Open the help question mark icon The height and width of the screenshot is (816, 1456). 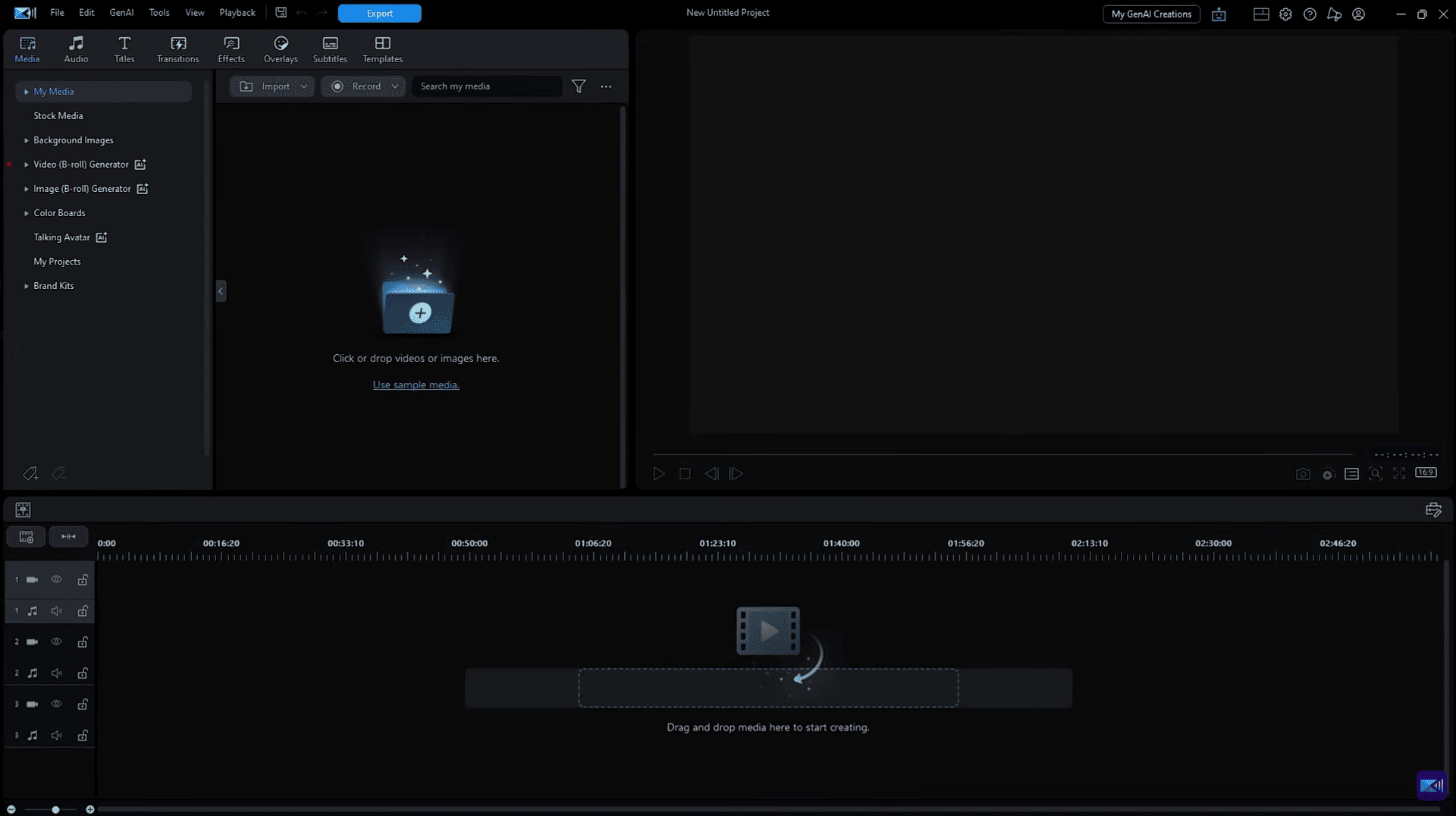[x=1310, y=14]
